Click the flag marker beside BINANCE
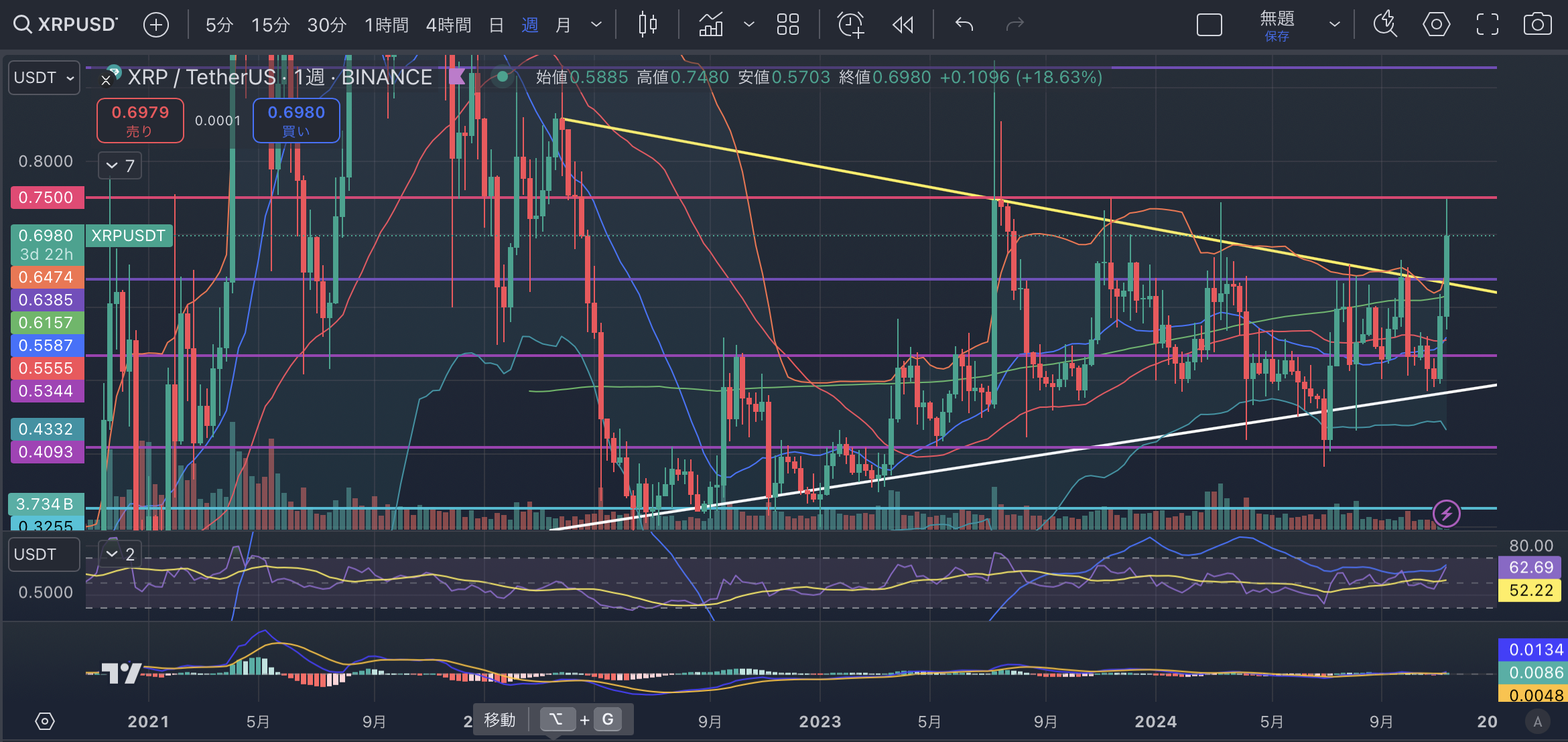1568x742 pixels. coord(458,77)
